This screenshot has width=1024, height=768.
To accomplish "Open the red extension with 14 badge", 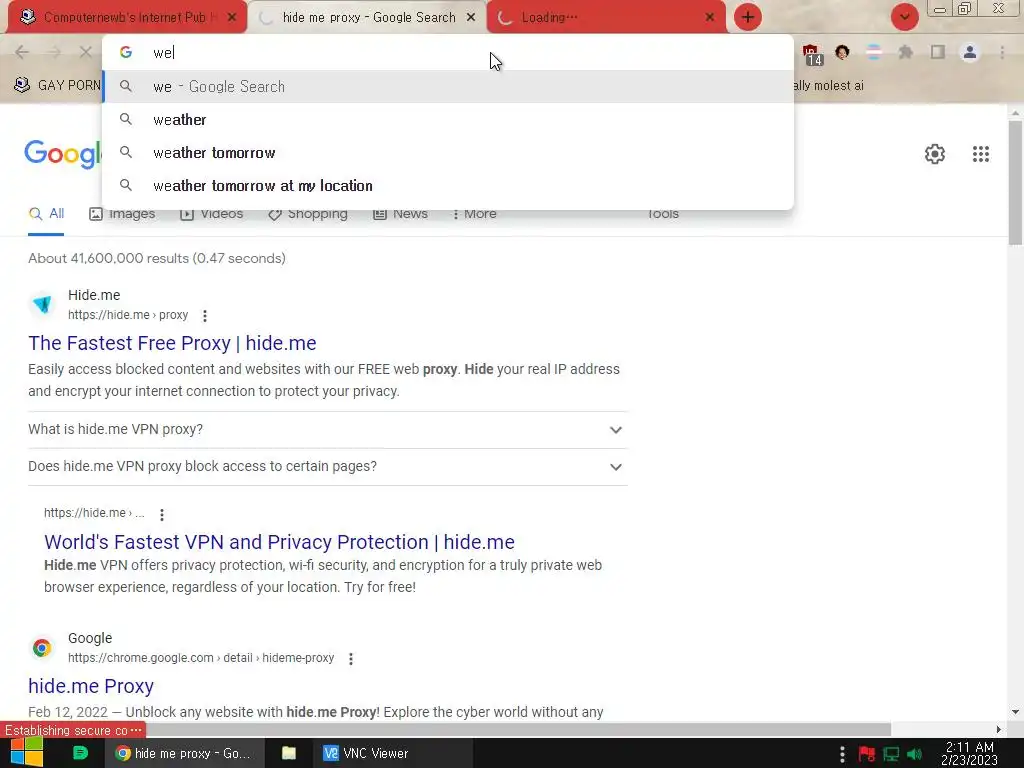I will pyautogui.click(x=812, y=54).
